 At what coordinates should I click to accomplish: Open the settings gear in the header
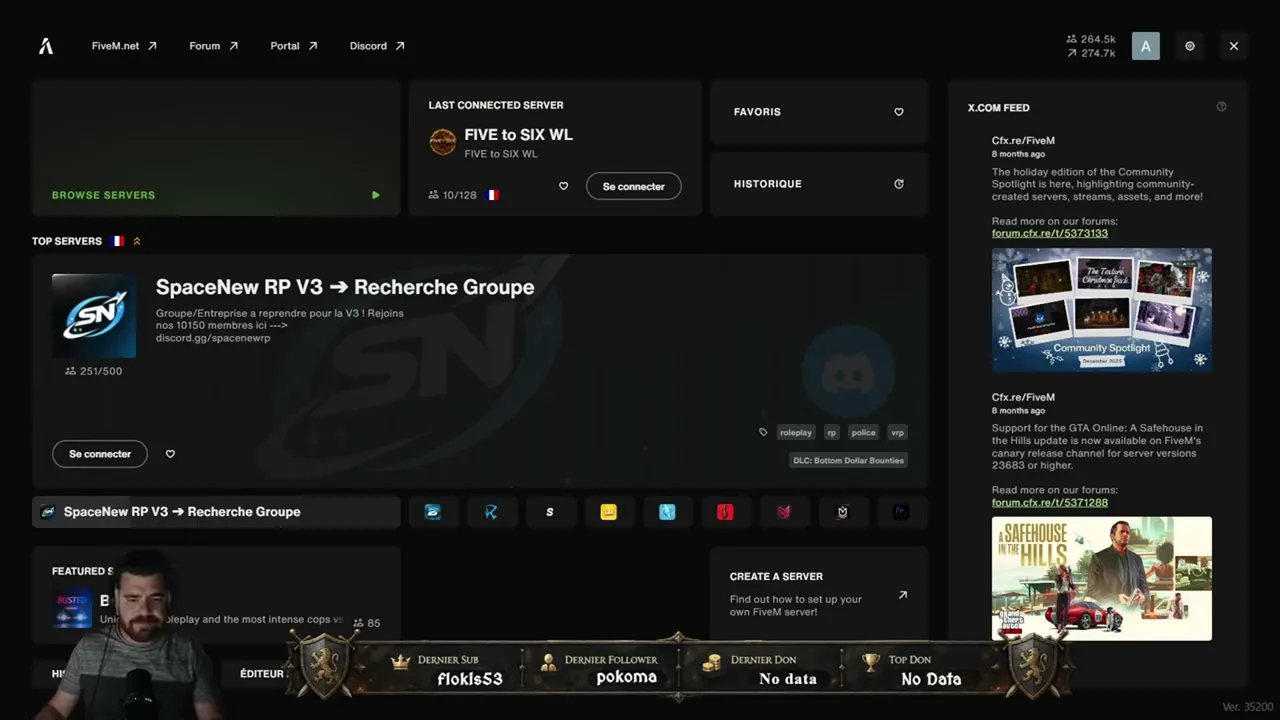pos(1190,46)
